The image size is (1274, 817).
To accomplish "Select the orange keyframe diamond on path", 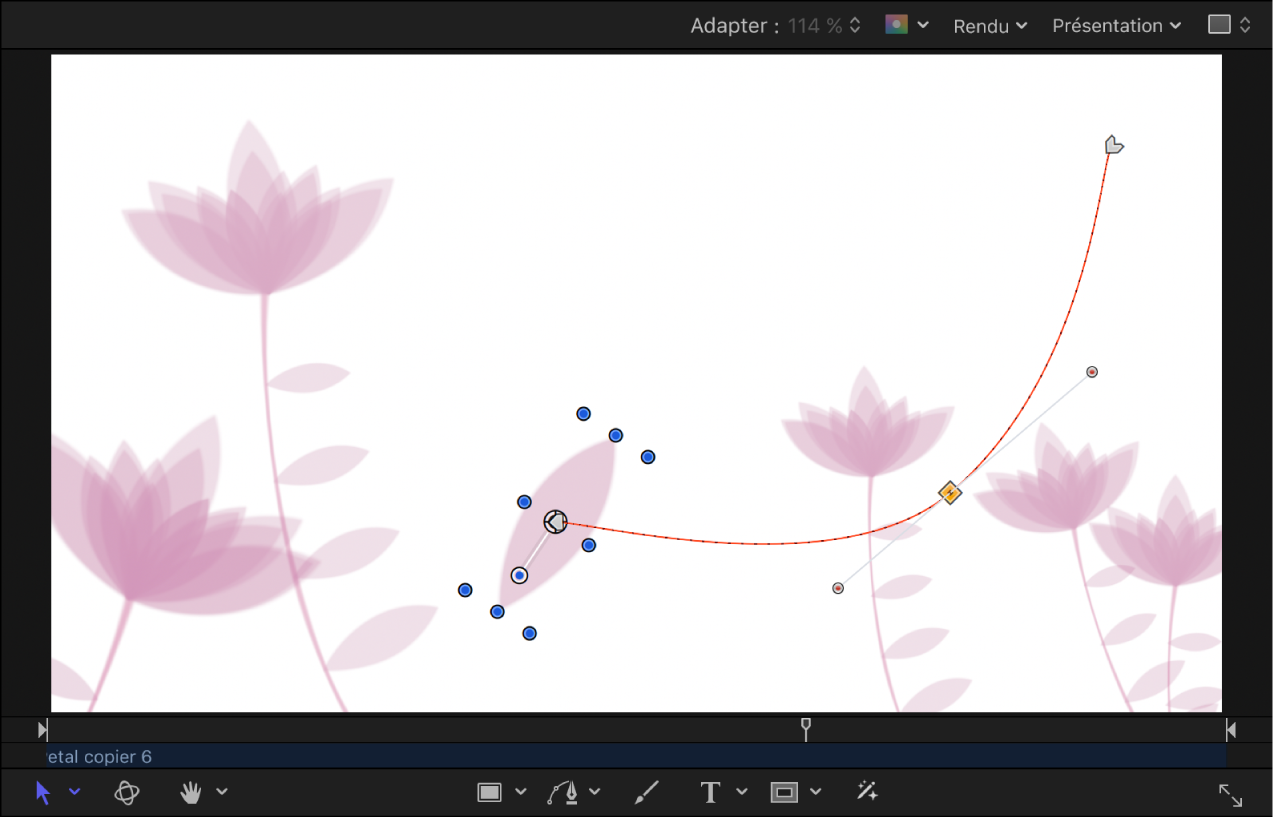I will tap(949, 492).
